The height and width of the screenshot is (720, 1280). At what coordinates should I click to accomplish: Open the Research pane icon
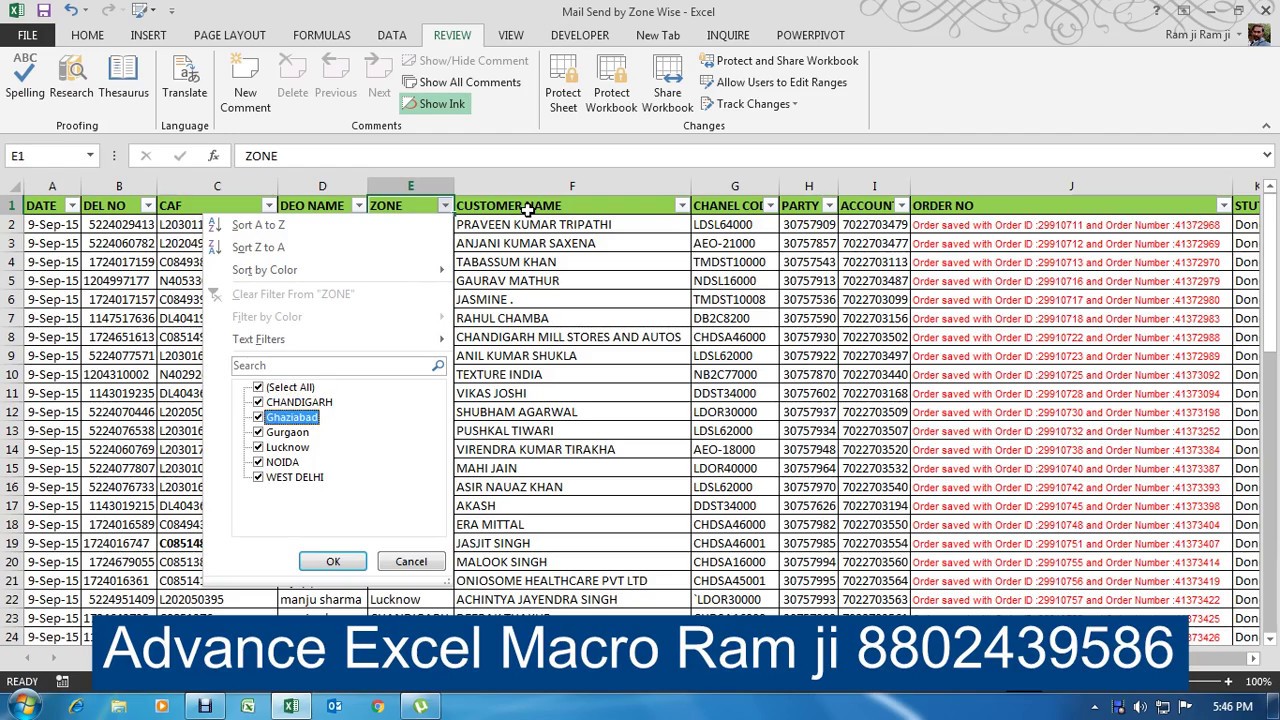[71, 76]
